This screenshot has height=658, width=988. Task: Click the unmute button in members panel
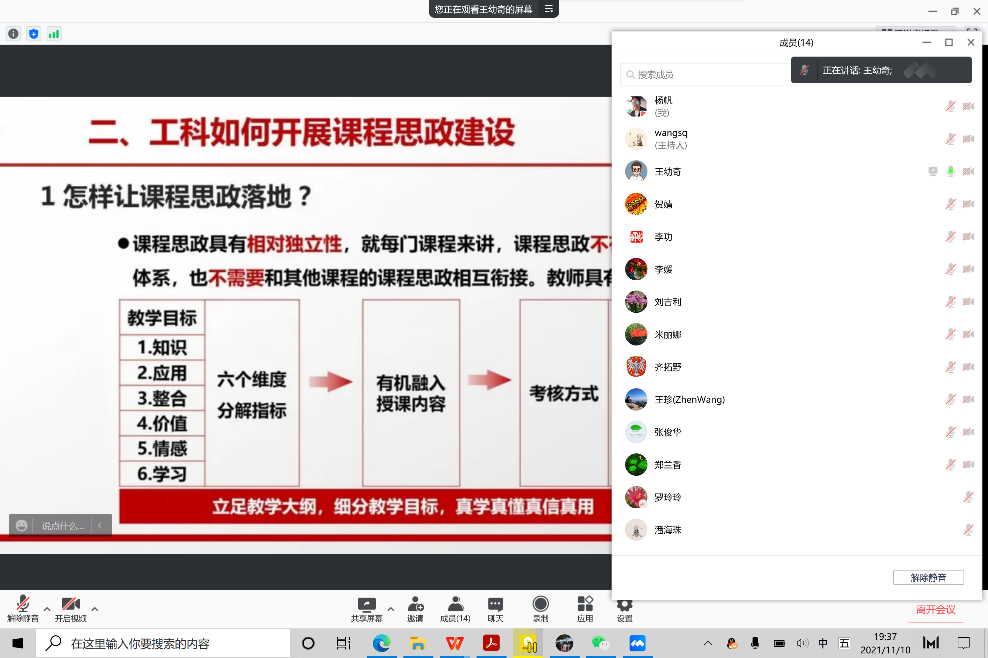928,577
